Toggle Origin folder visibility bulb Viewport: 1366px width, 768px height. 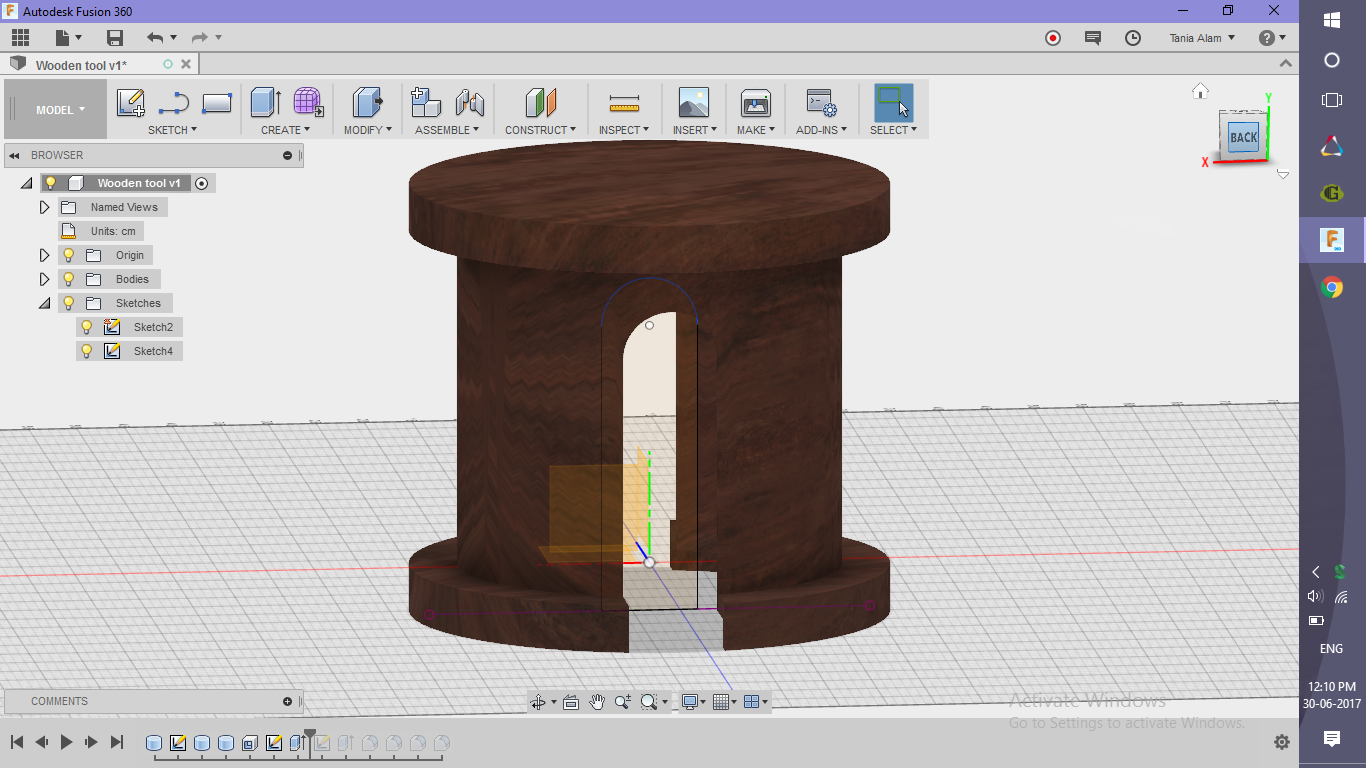click(69, 255)
